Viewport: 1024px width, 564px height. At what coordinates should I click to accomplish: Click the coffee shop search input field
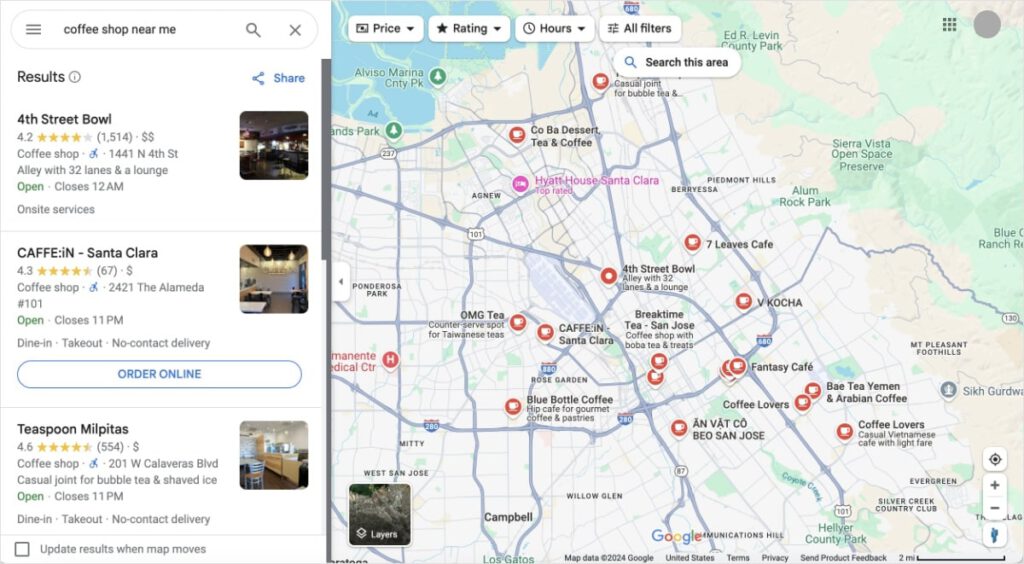coord(148,29)
